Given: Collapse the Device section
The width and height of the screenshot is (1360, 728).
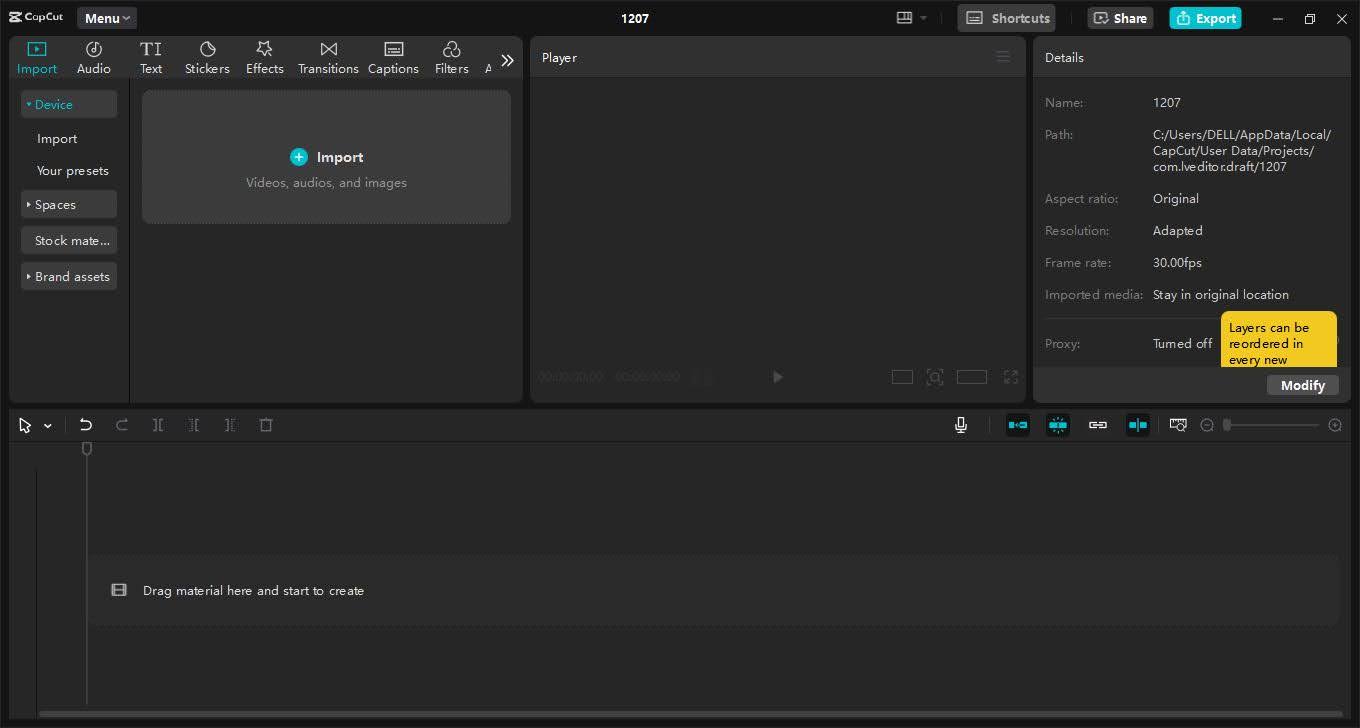Looking at the screenshot, I should click(69, 104).
